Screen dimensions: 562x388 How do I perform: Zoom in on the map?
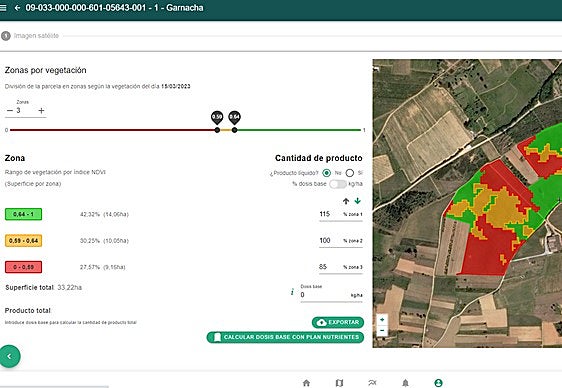tap(382, 320)
